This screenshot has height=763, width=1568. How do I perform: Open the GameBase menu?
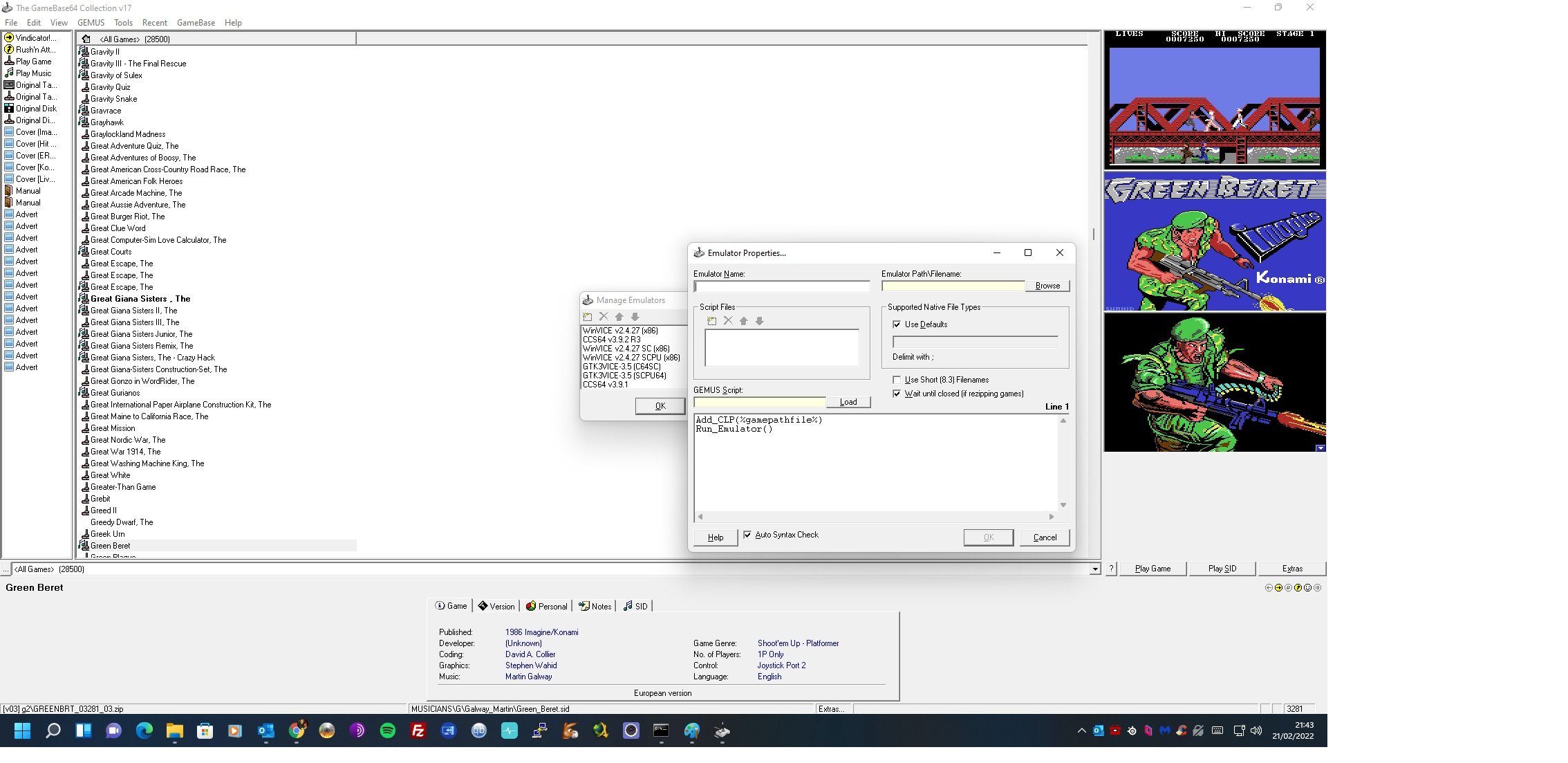pos(196,23)
